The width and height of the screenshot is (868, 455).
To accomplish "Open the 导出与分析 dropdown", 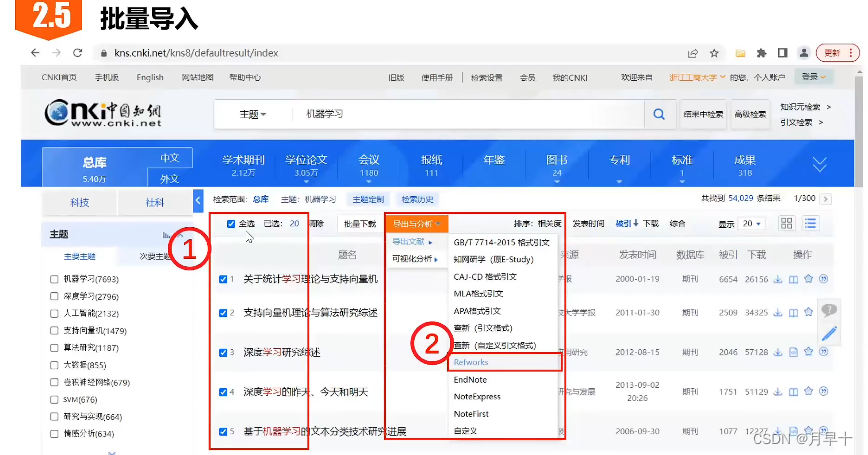I will point(416,224).
